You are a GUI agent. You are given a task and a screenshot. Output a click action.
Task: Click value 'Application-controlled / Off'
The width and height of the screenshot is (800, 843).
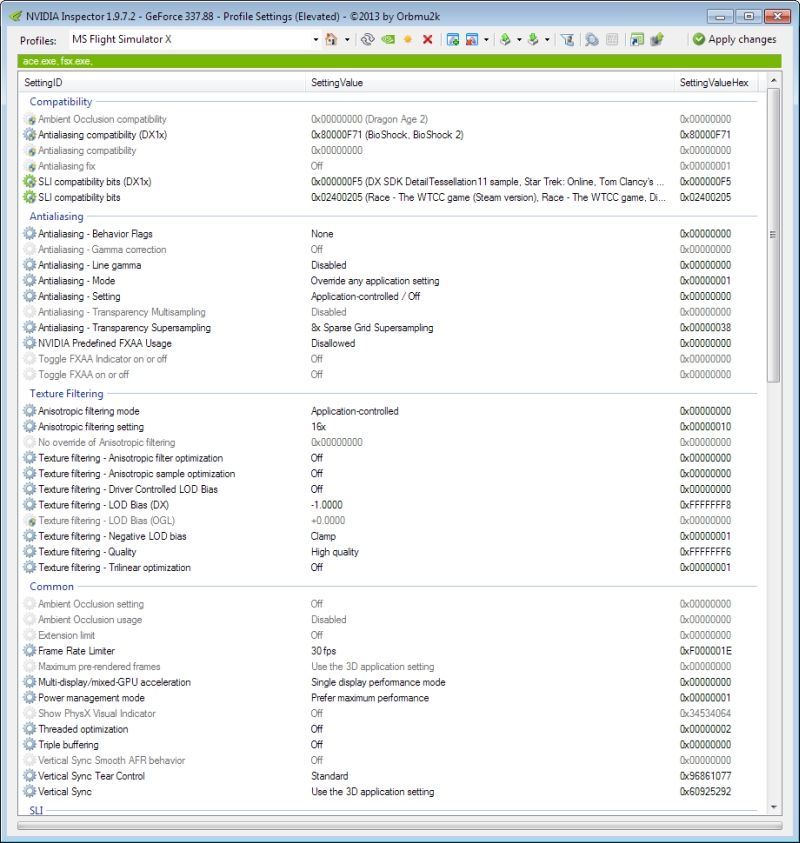(x=366, y=296)
